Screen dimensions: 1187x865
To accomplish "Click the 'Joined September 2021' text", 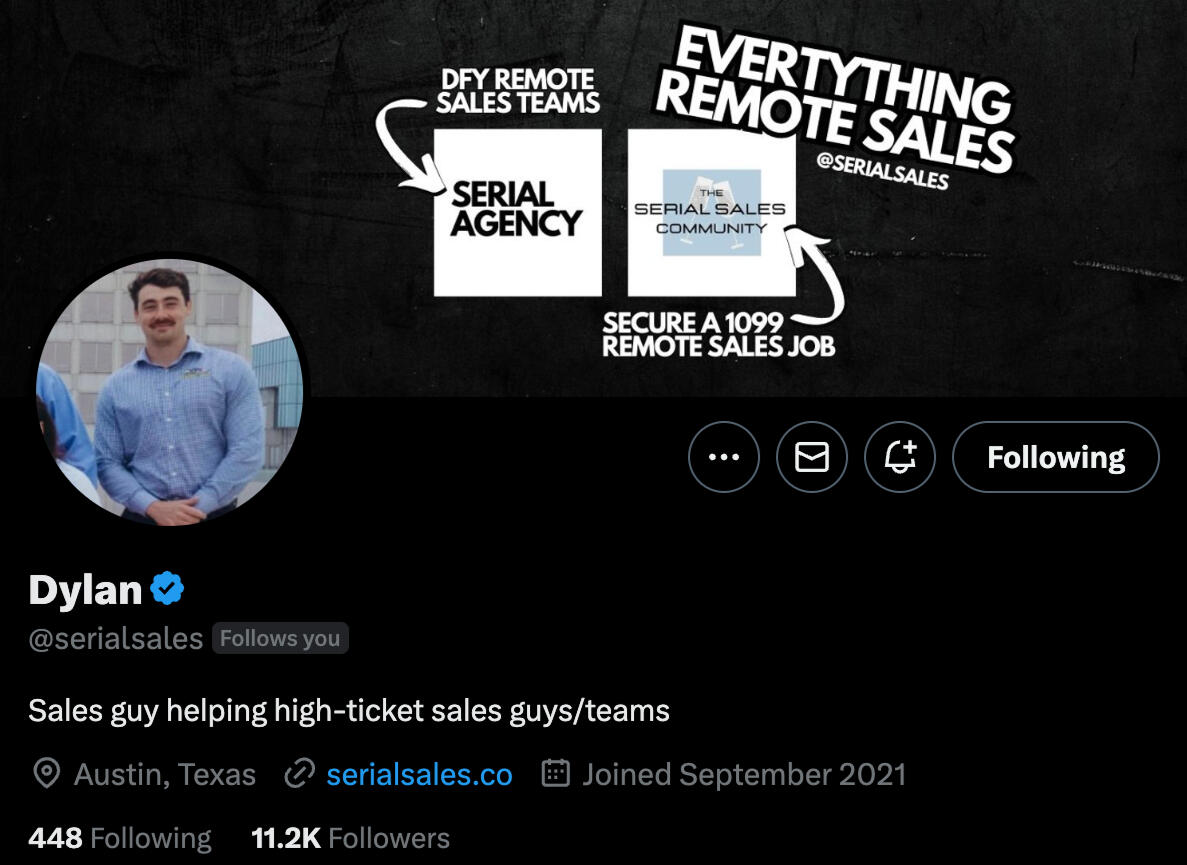I will (743, 774).
